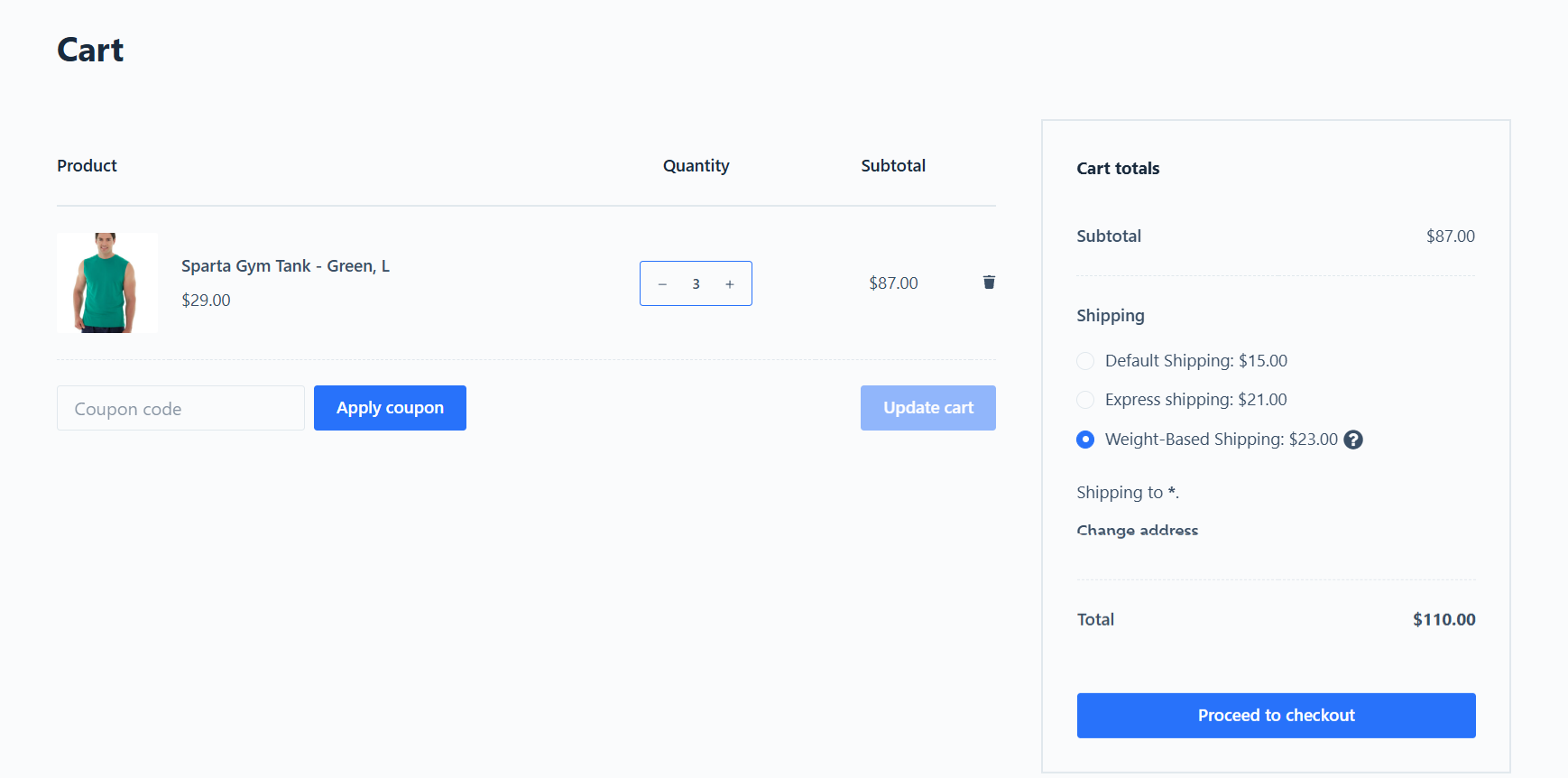Click the Quantity column header
1568x778 pixels.
[x=696, y=166]
